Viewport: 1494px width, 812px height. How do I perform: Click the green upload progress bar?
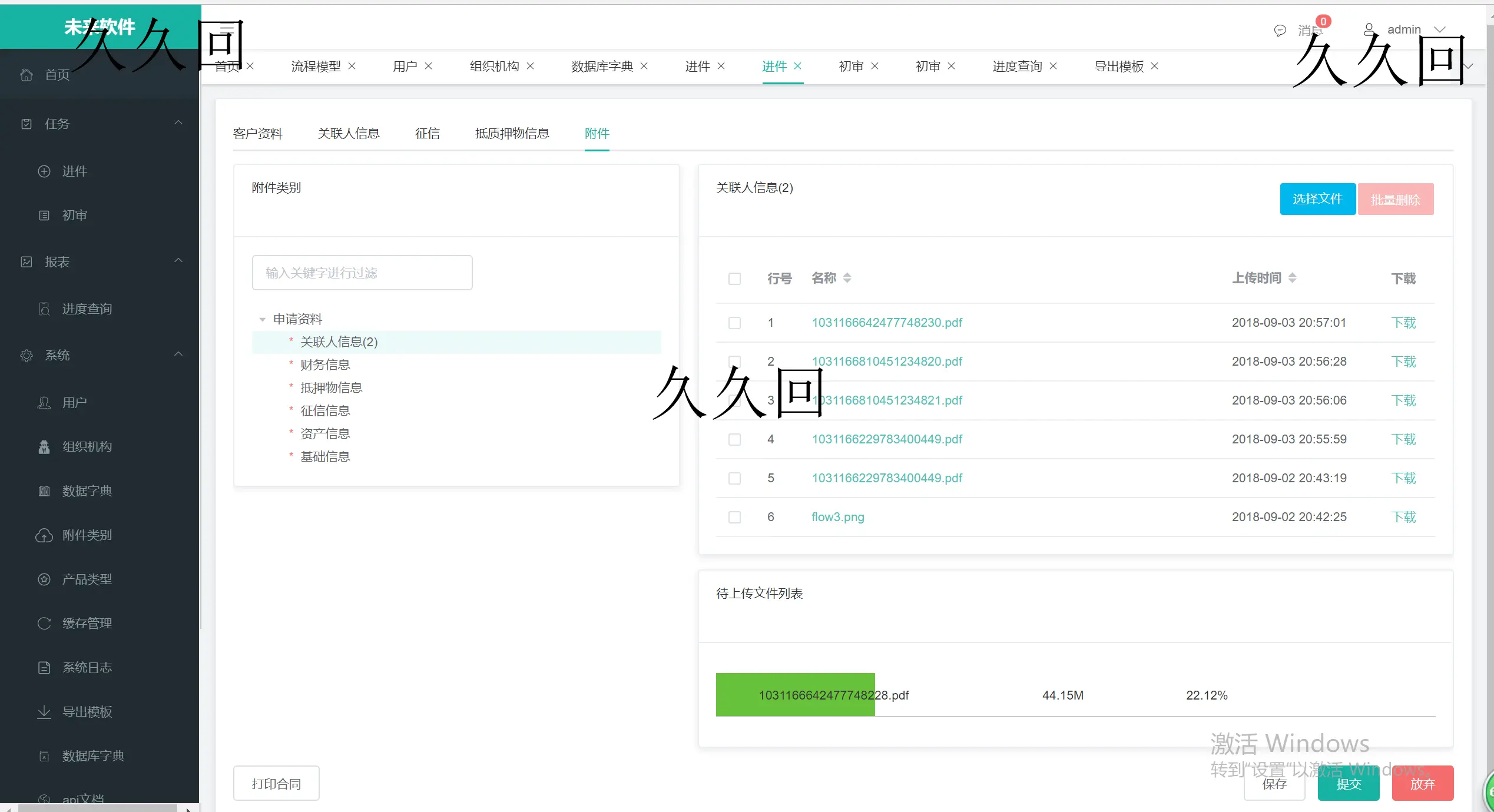pyautogui.click(x=794, y=695)
